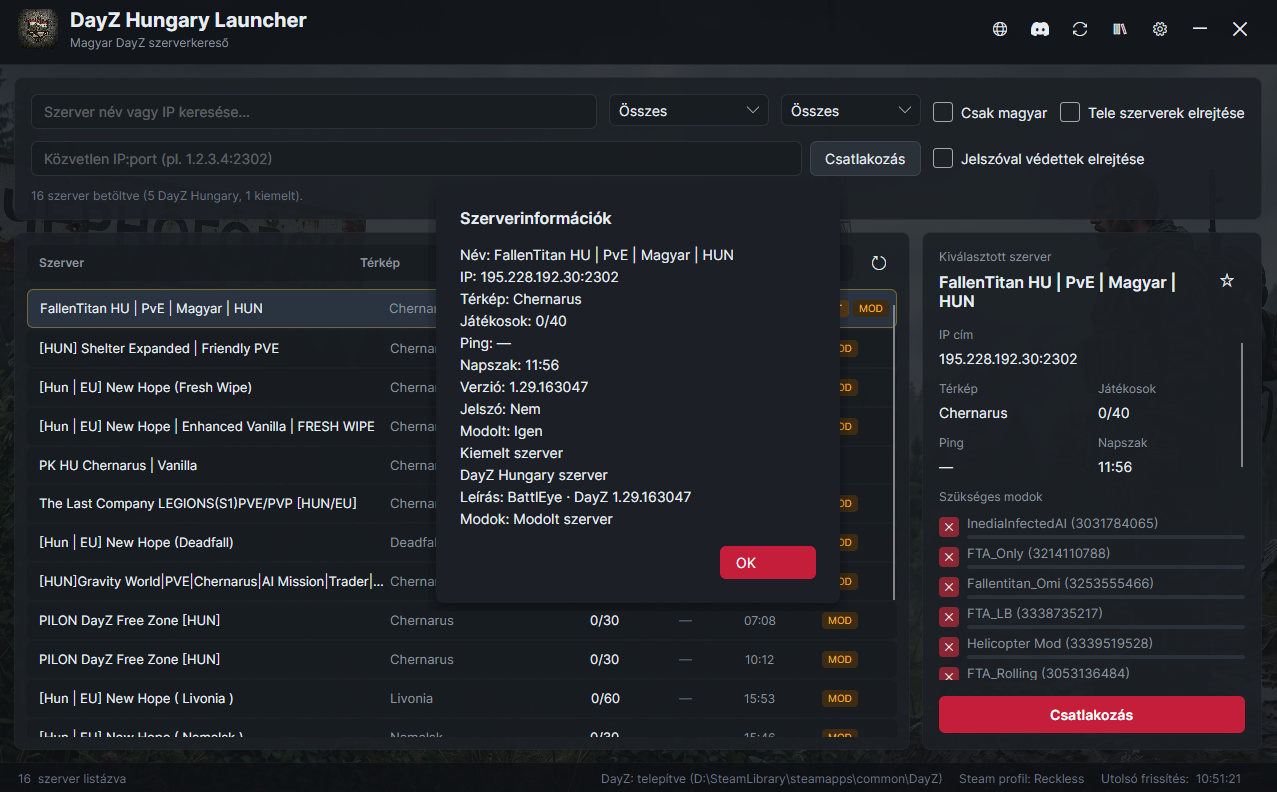The width and height of the screenshot is (1277, 792).
Task: Enable Jelszóval védettek elrejtése checkbox
Action: (x=942, y=158)
